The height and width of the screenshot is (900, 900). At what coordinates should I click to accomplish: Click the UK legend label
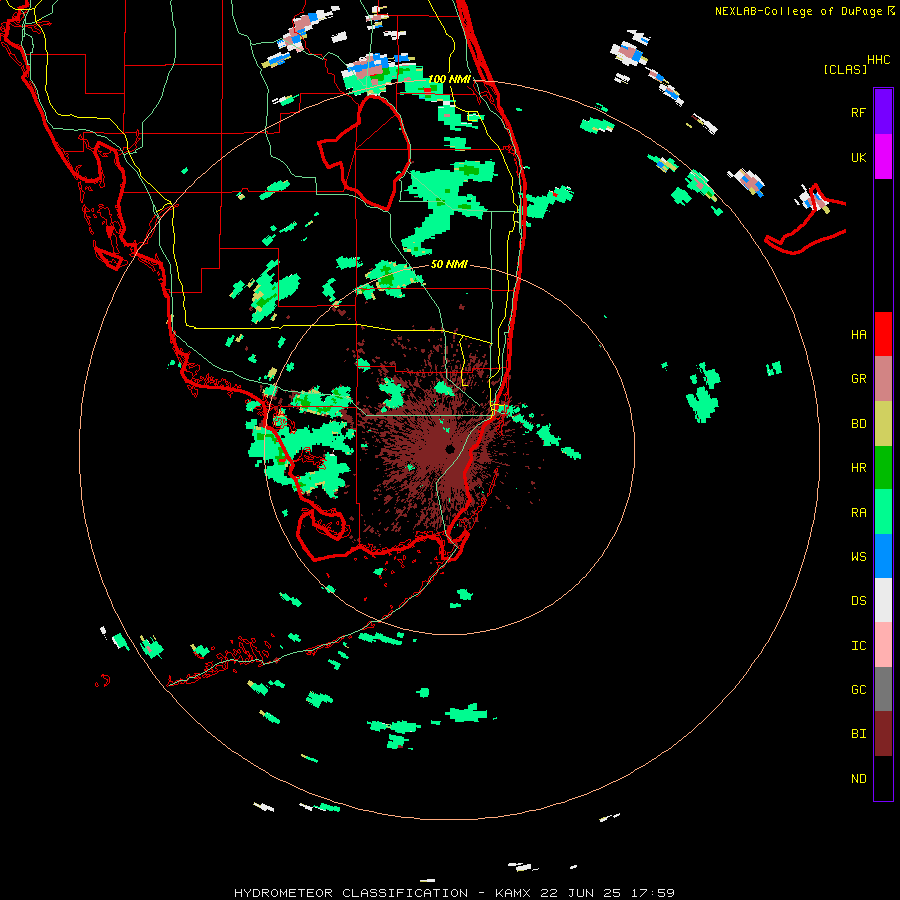click(x=858, y=157)
